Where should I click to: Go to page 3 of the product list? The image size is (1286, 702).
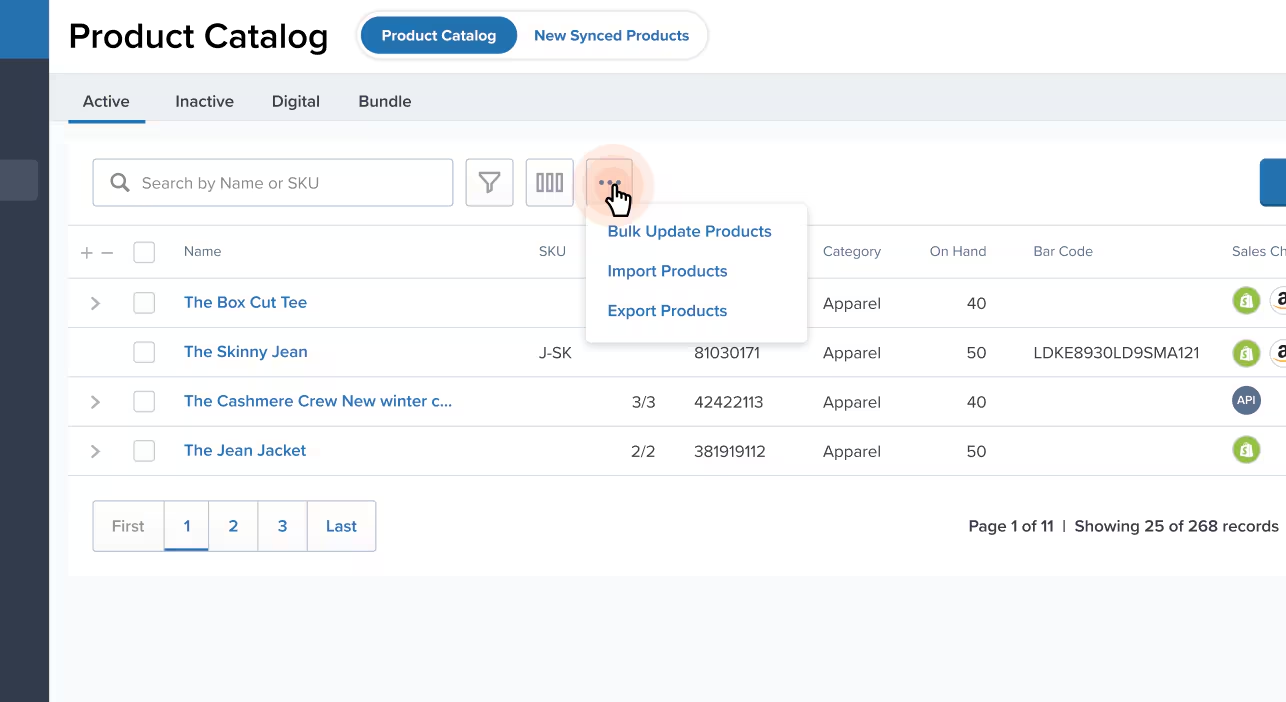(x=282, y=526)
